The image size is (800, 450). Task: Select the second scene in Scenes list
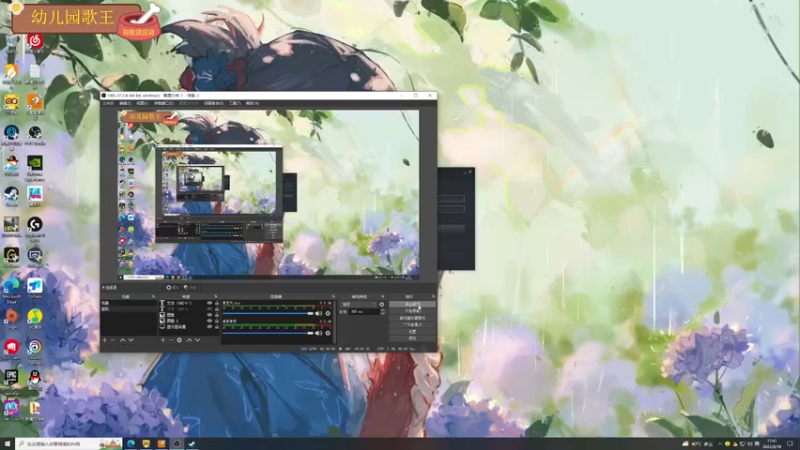tap(129, 309)
